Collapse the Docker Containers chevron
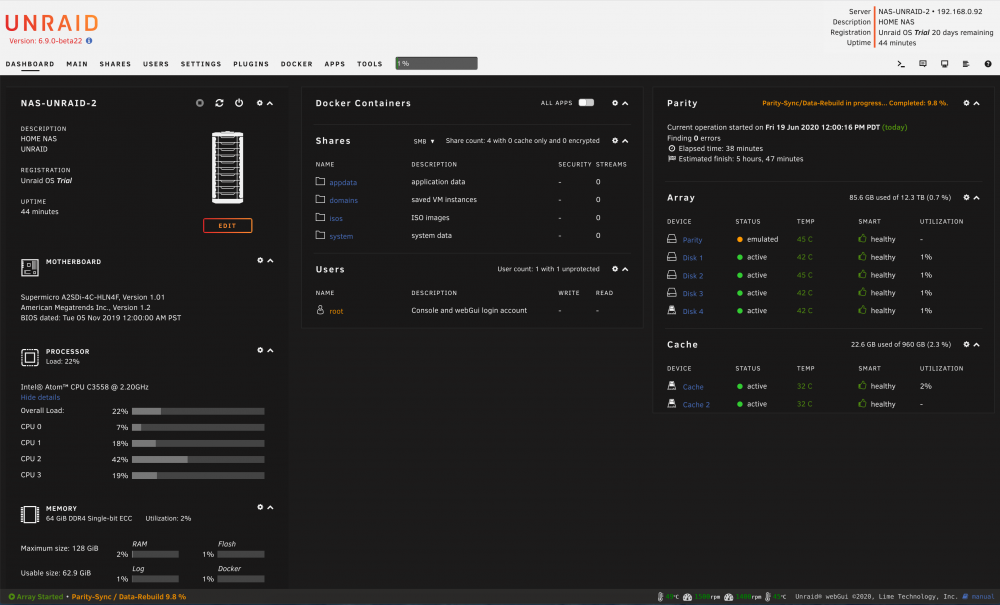The image size is (1000, 605). 625,103
